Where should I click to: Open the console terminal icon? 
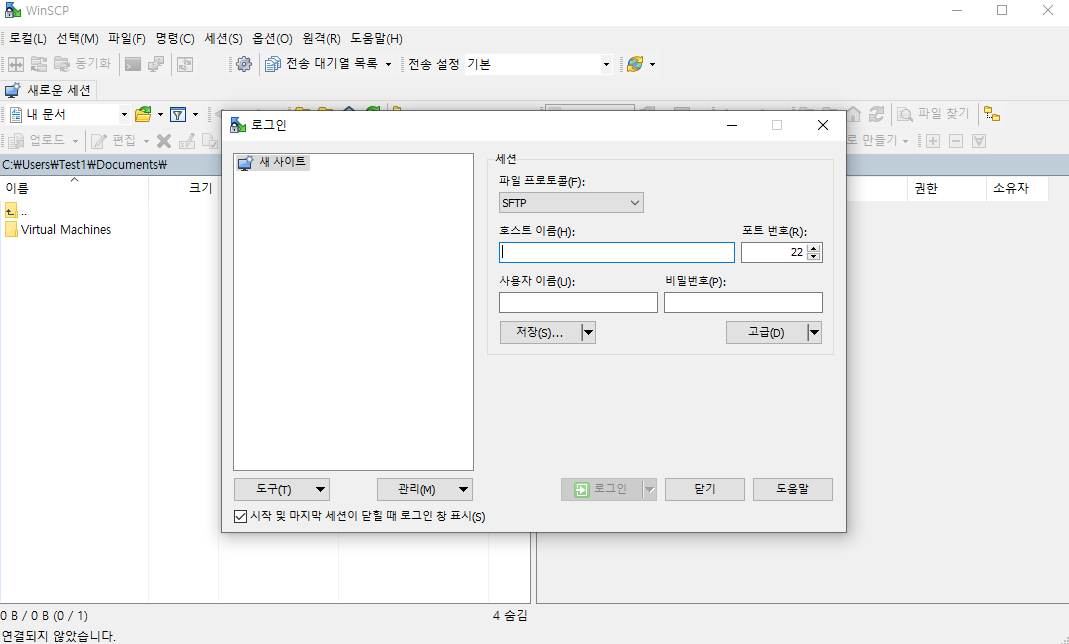pyautogui.click(x=133, y=64)
